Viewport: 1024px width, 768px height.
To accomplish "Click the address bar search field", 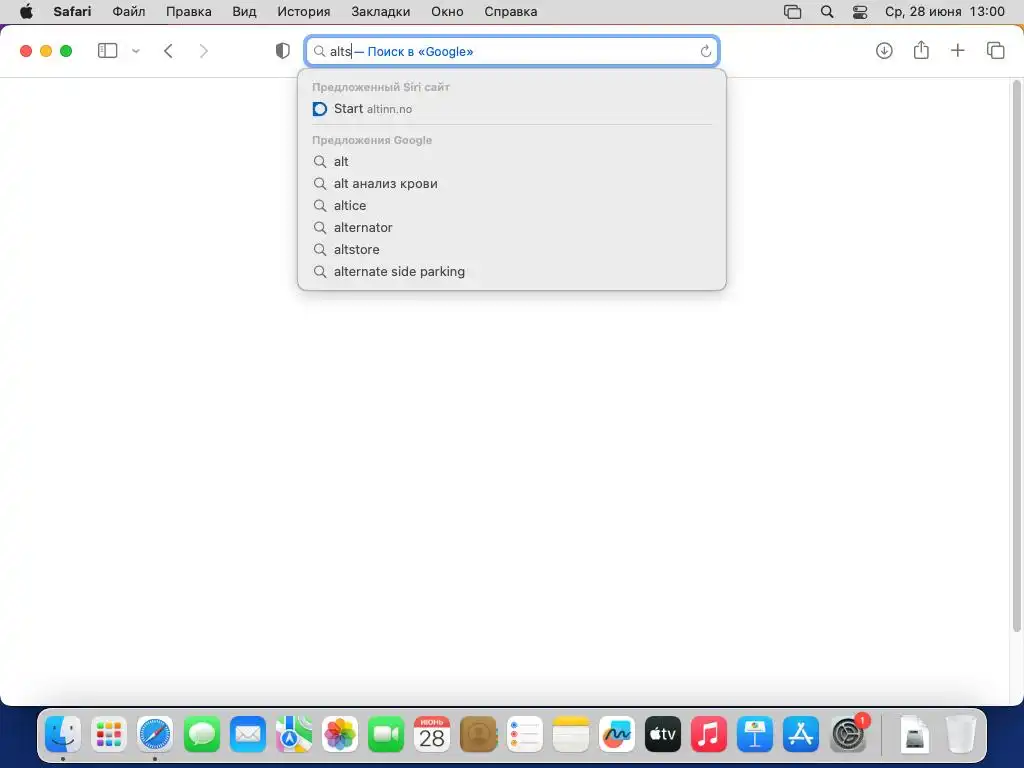I will point(512,51).
